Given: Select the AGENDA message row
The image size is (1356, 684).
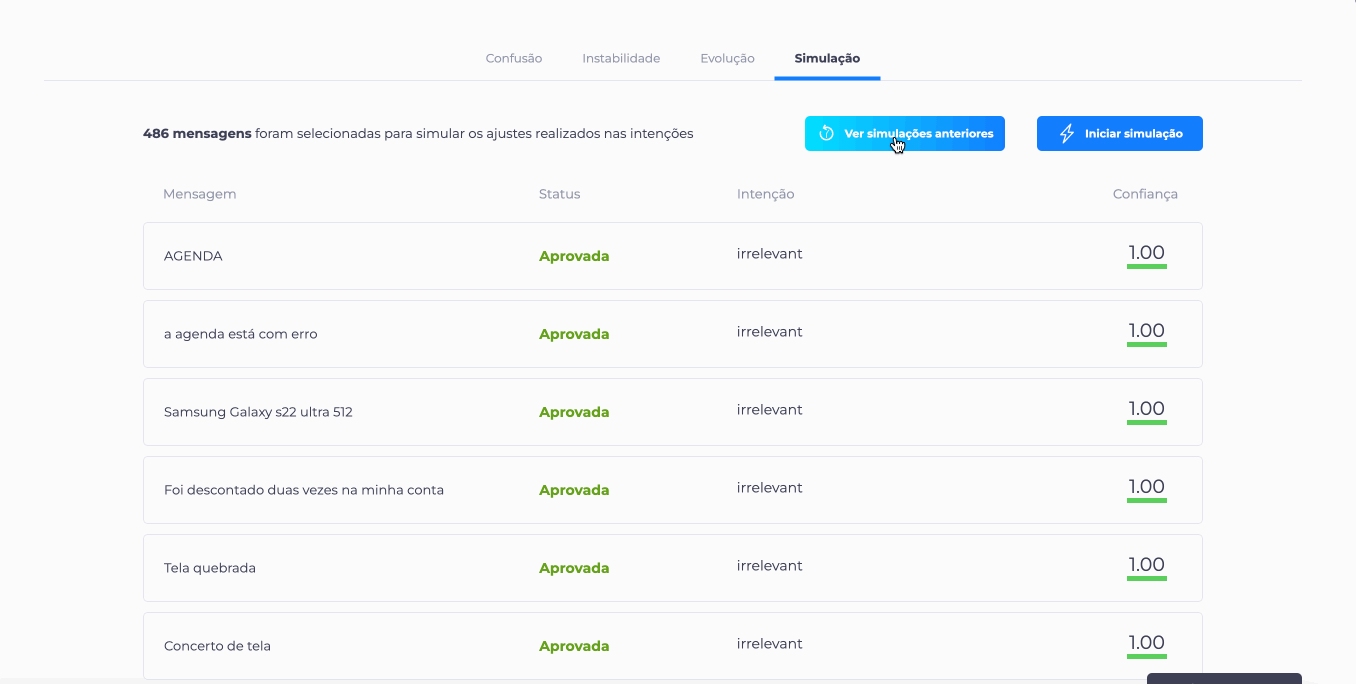Looking at the screenshot, I should pyautogui.click(x=673, y=256).
